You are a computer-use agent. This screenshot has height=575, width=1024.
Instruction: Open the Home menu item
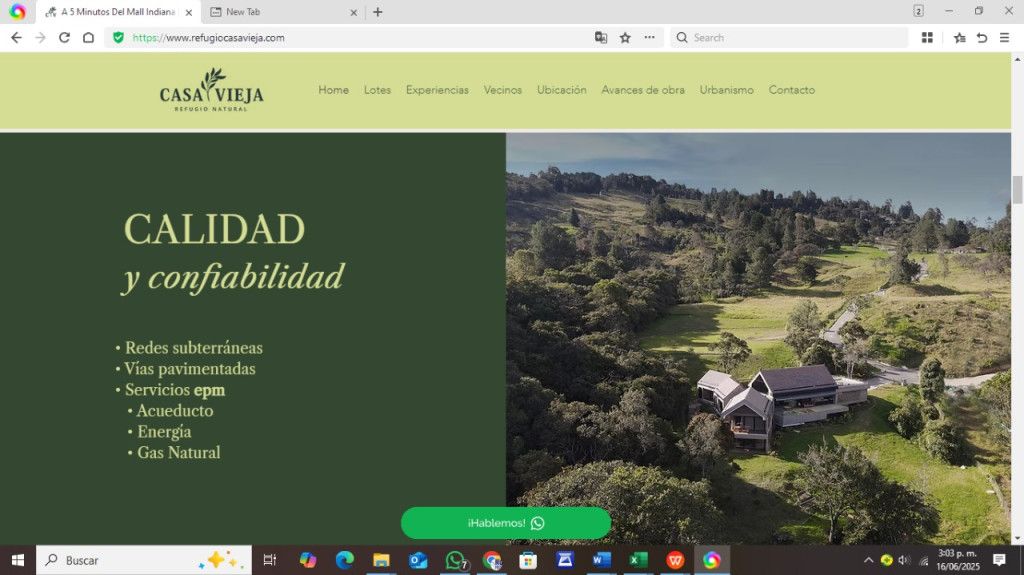click(x=334, y=90)
